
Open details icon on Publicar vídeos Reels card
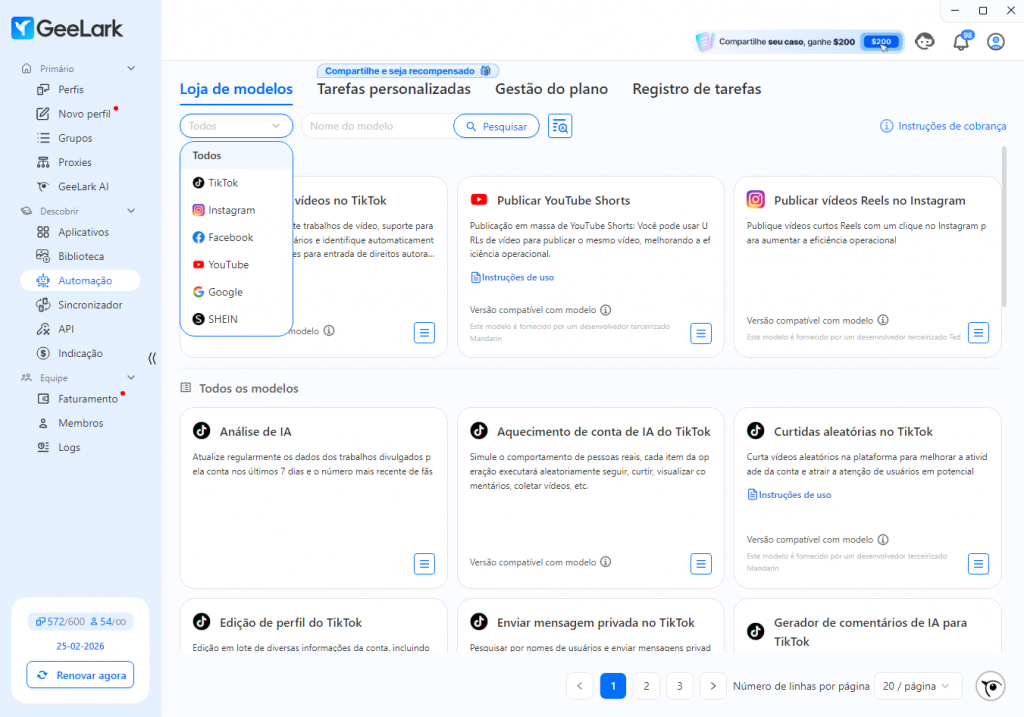978,332
